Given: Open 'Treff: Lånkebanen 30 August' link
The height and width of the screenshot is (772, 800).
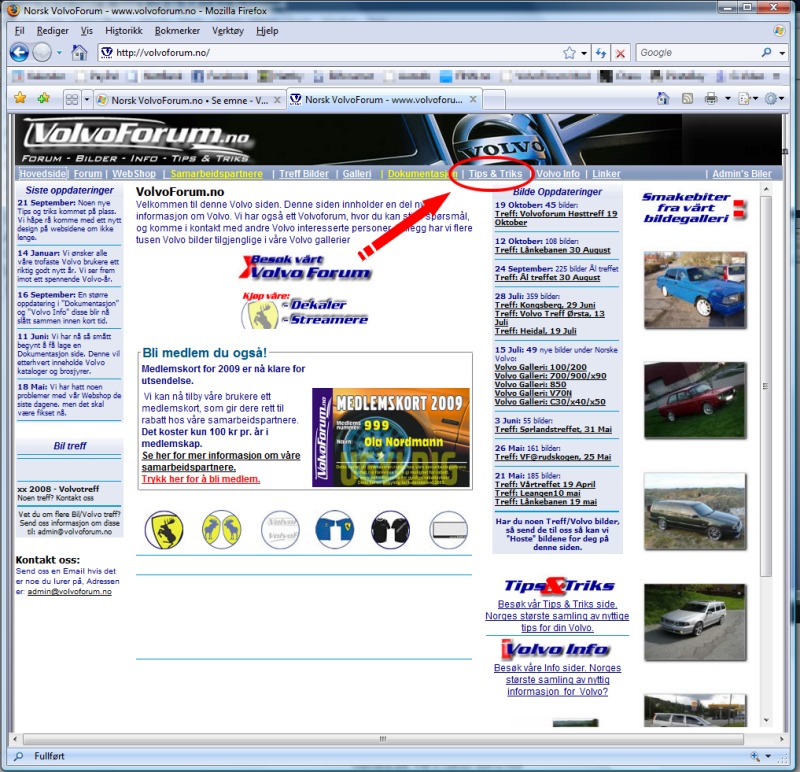Looking at the screenshot, I should (x=553, y=250).
